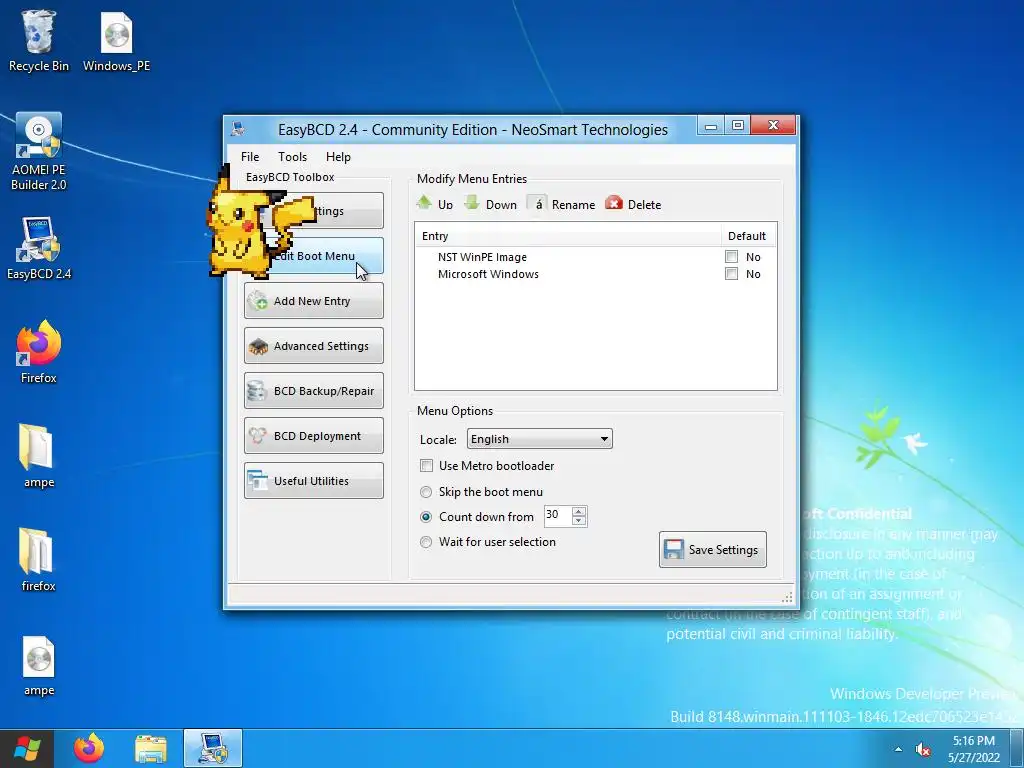Maximize the EasyBCD window

(x=738, y=125)
